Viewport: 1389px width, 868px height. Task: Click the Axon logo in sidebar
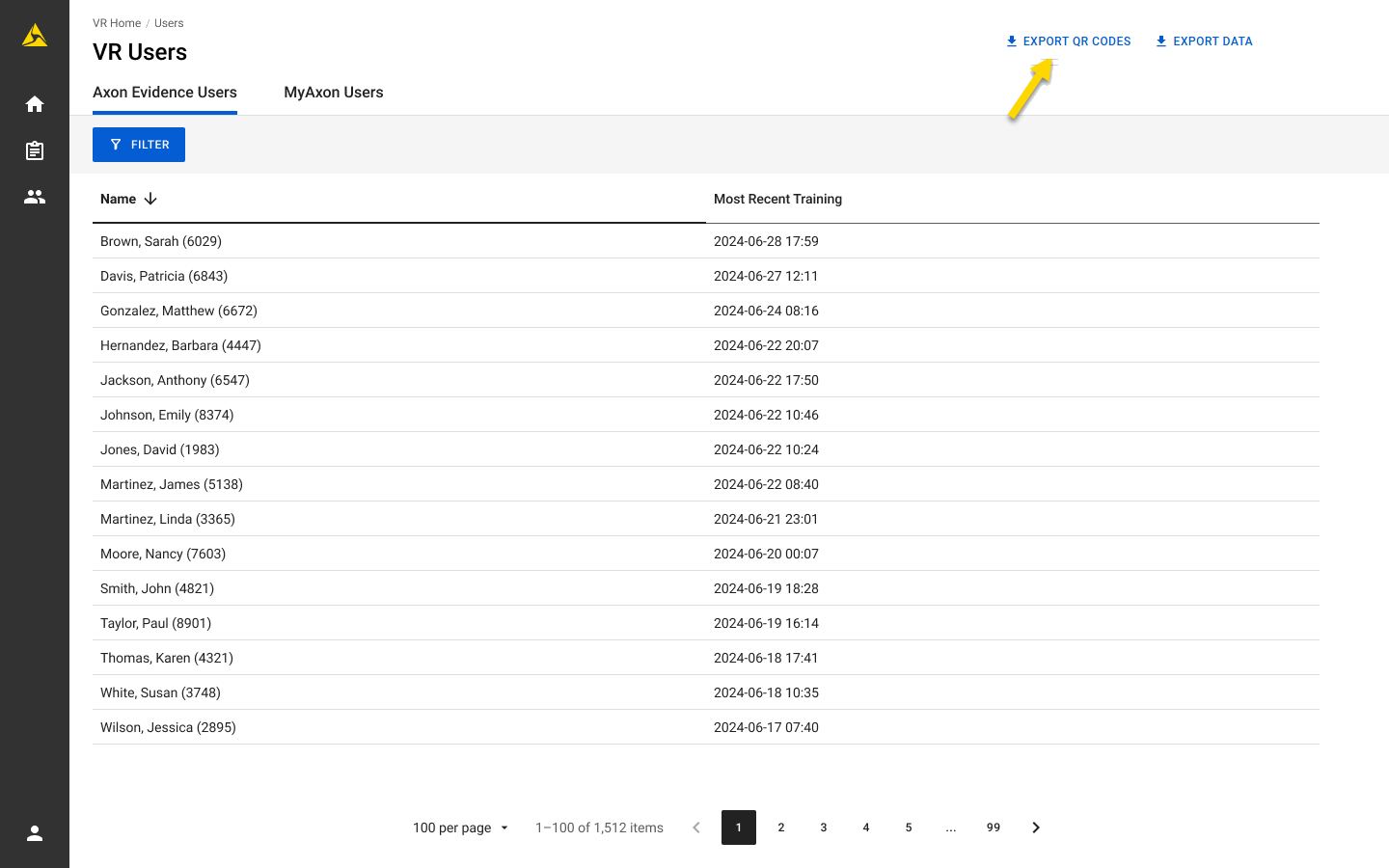click(35, 36)
